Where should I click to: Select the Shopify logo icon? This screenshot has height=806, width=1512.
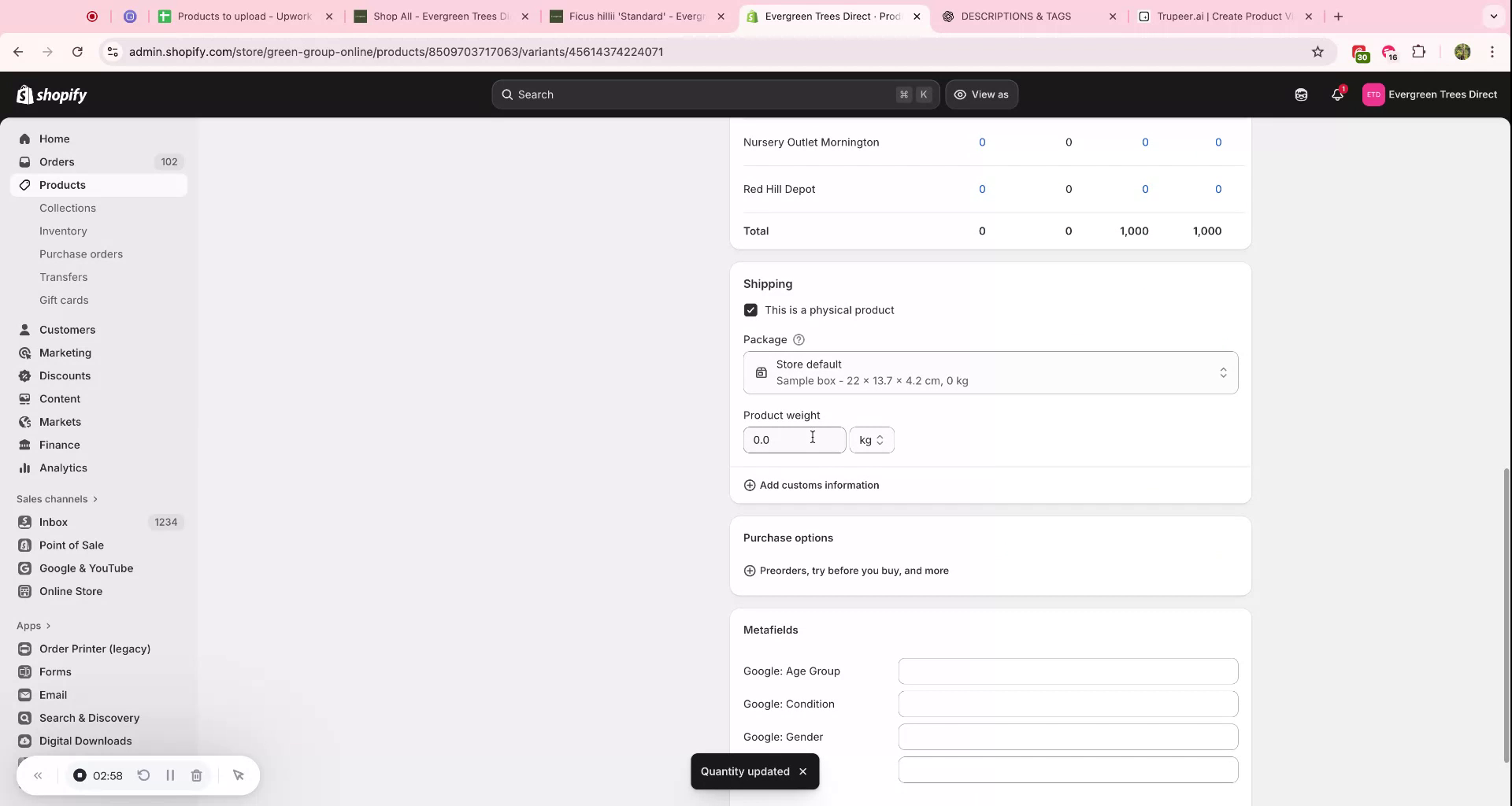[24, 94]
